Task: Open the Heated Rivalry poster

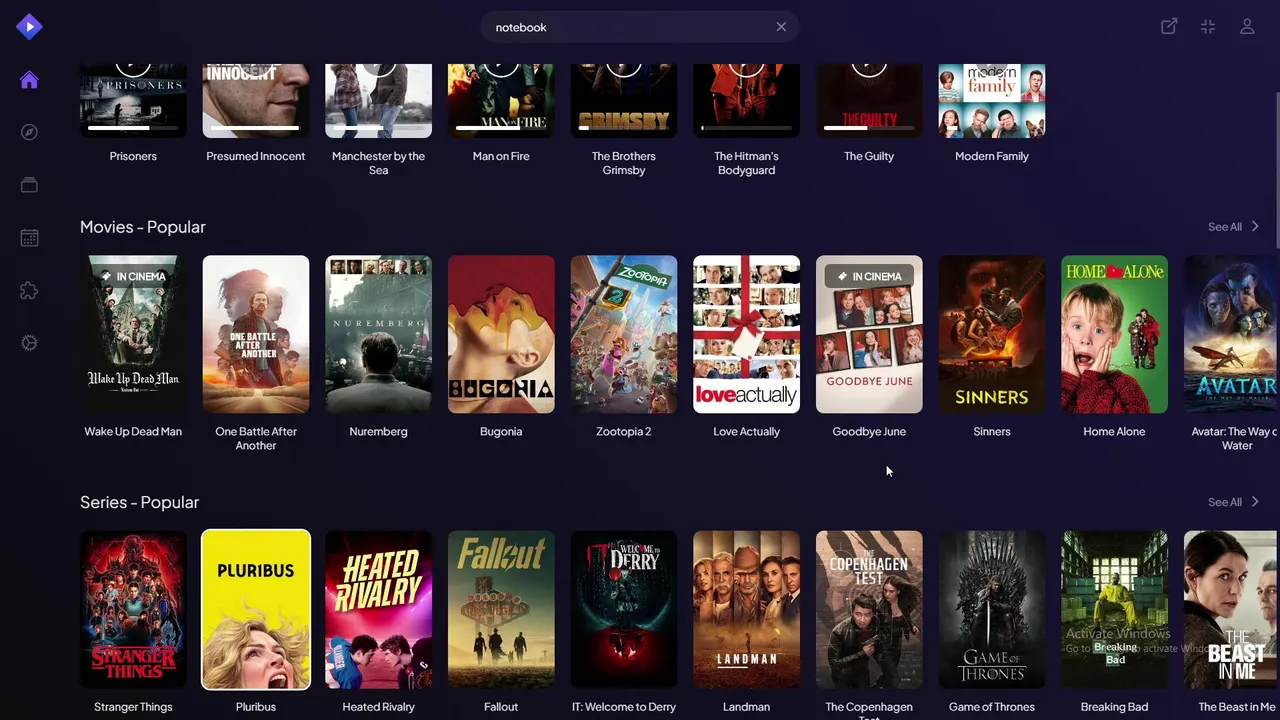Action: pos(378,610)
